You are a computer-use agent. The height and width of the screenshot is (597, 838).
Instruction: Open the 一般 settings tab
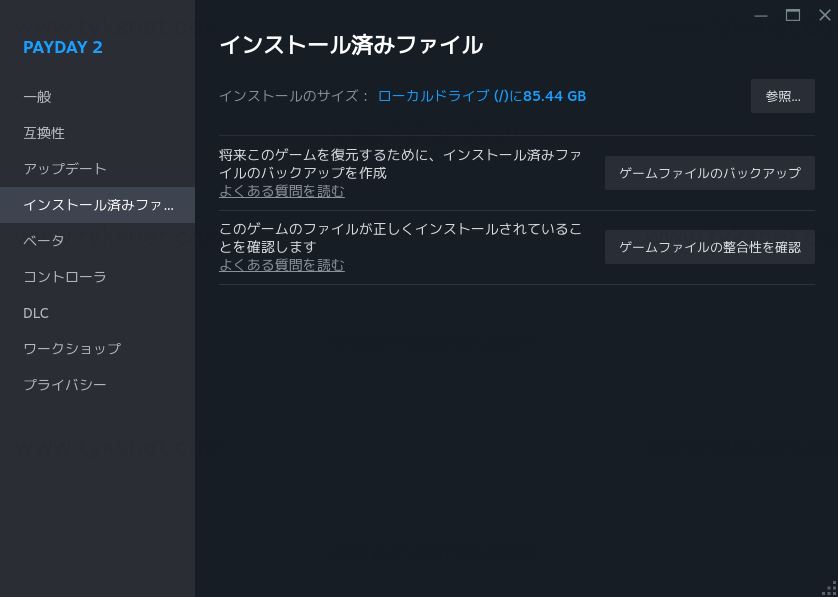pyautogui.click(x=97, y=97)
